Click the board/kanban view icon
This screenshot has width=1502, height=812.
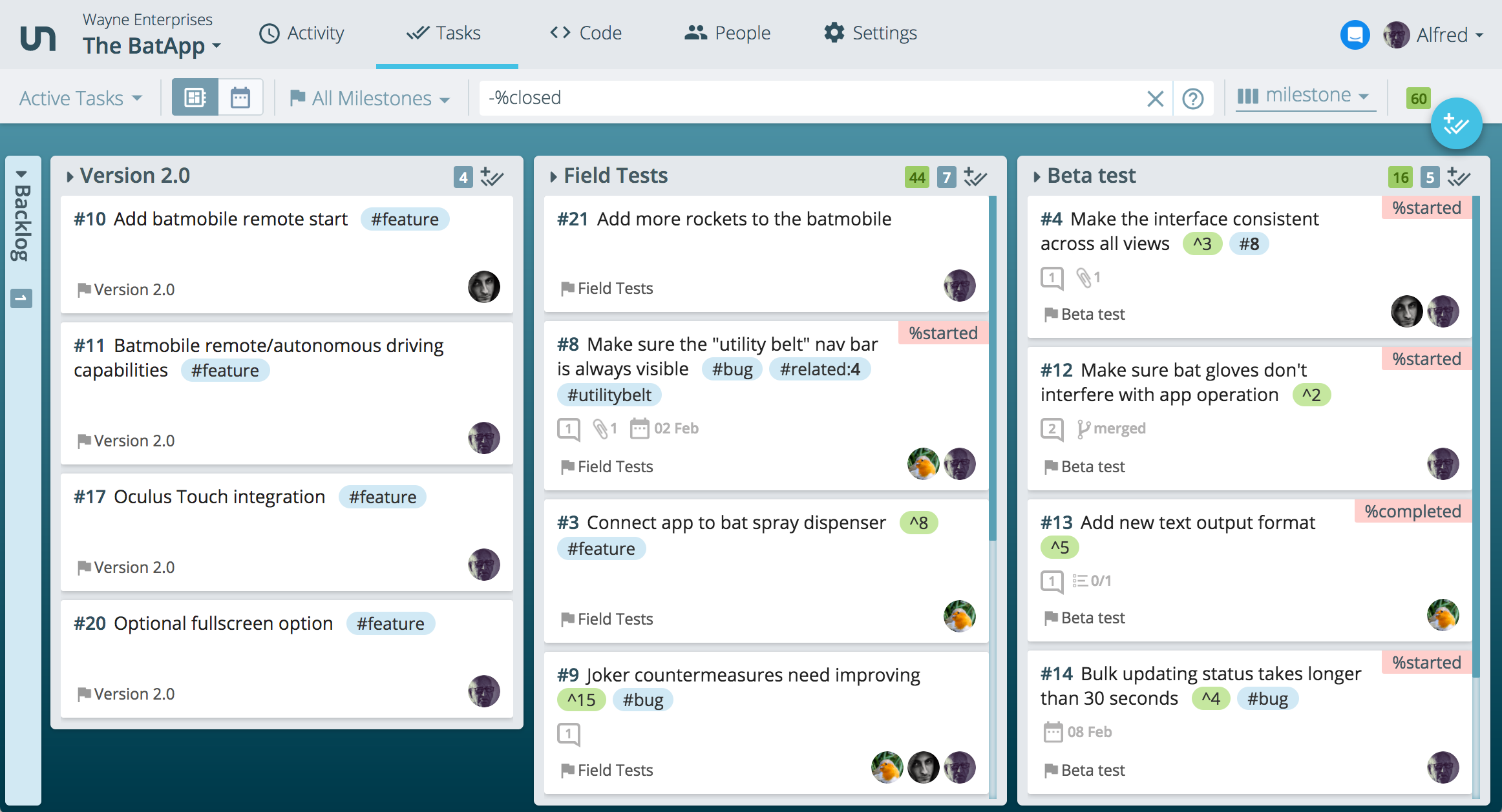pyautogui.click(x=196, y=97)
